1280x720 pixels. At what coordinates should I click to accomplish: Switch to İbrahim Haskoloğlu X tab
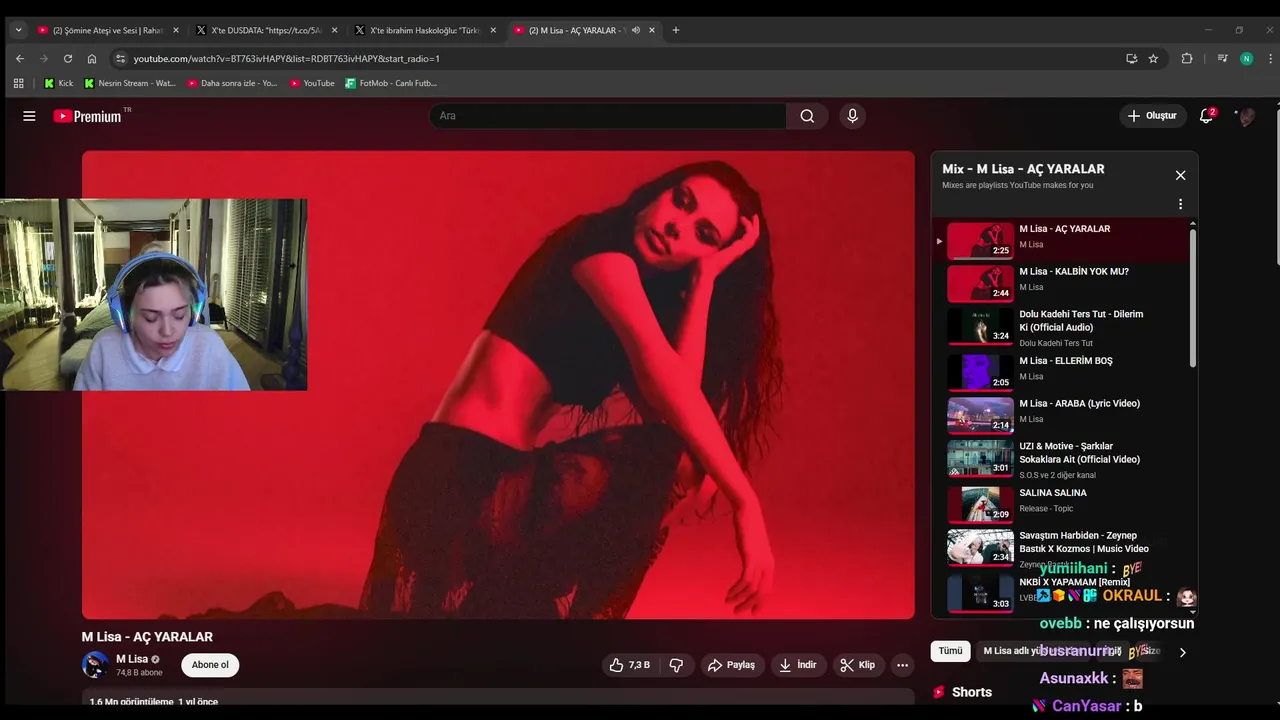tap(425, 30)
